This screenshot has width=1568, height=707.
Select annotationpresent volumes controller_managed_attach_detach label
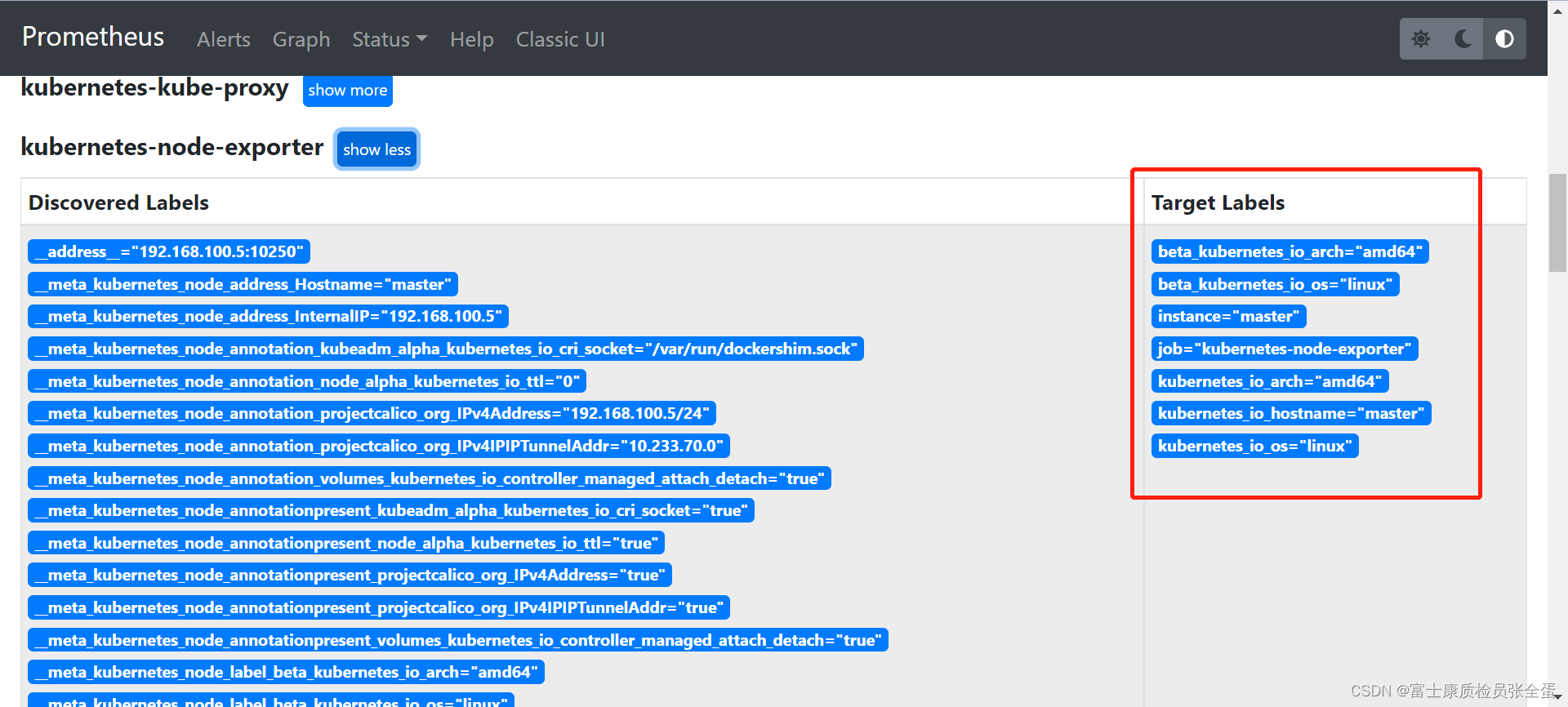click(x=458, y=640)
